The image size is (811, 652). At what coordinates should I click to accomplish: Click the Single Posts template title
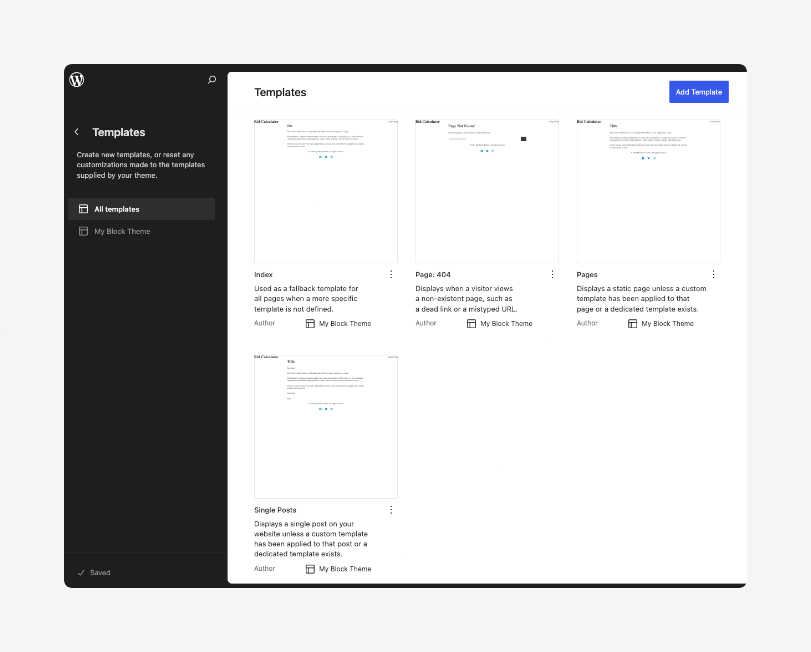pos(275,510)
